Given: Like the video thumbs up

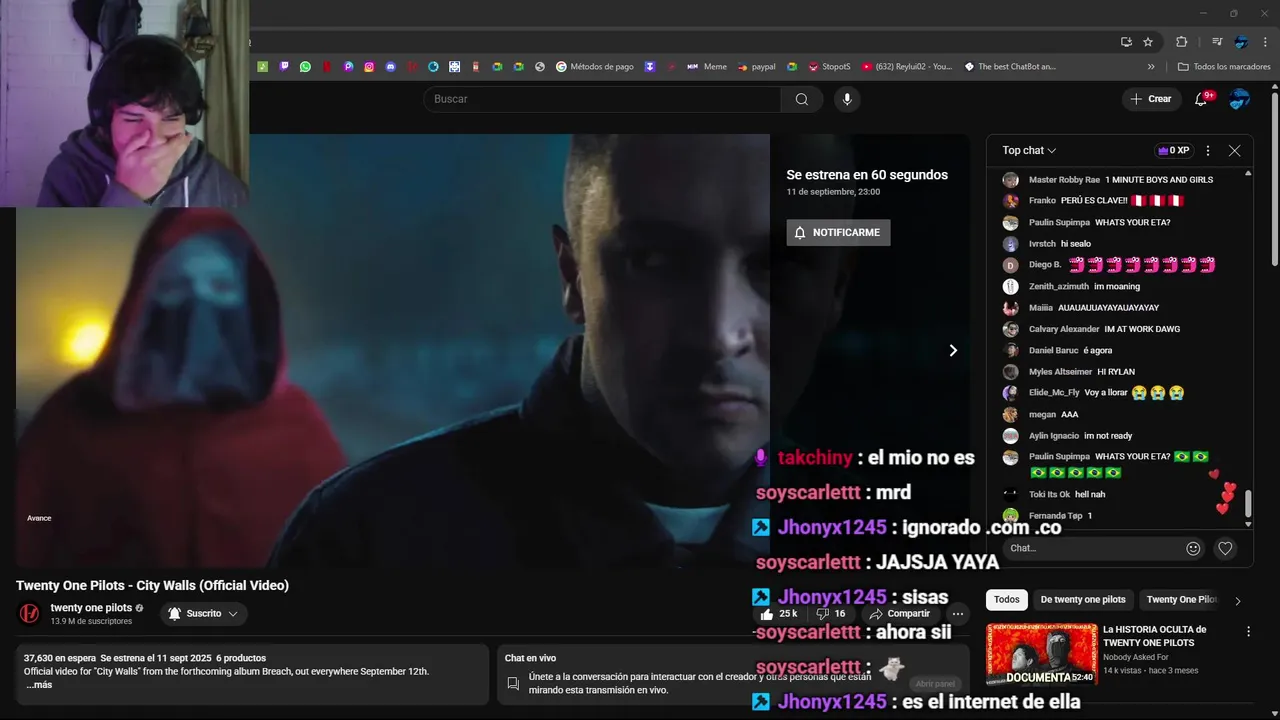Looking at the screenshot, I should (779, 613).
